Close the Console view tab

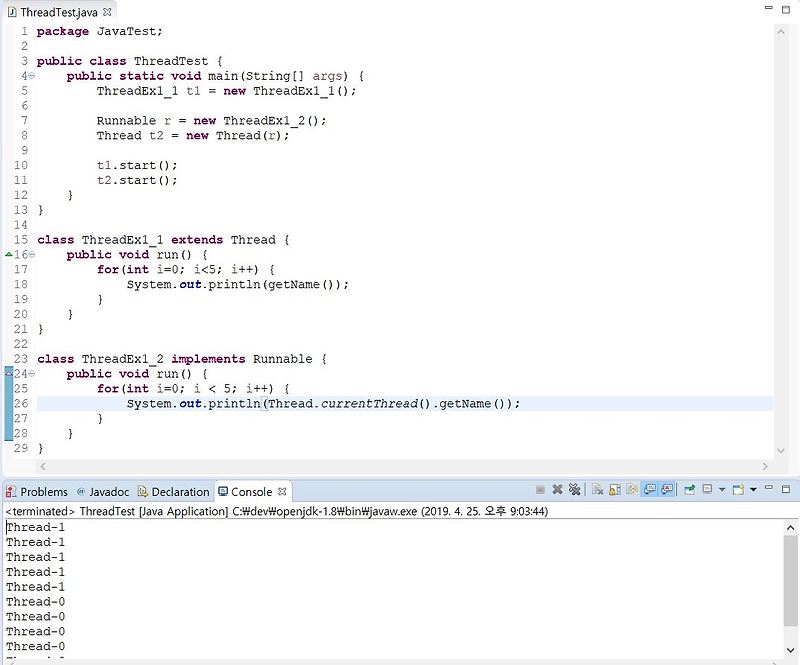(282, 491)
